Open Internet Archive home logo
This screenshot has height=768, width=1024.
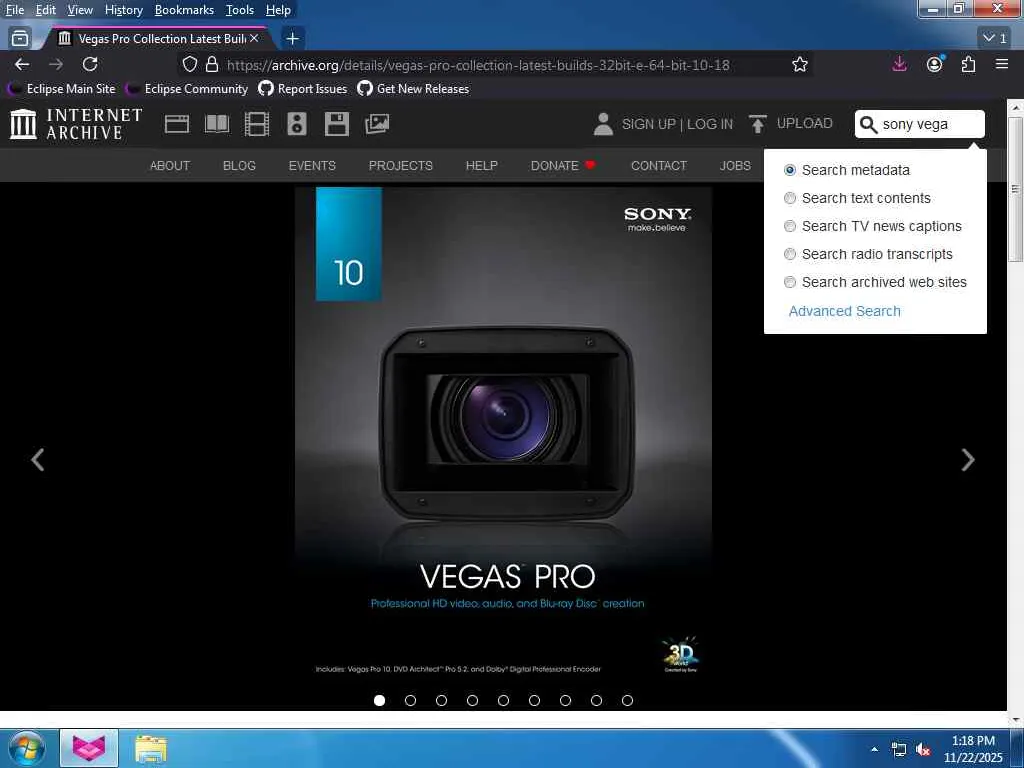76,124
